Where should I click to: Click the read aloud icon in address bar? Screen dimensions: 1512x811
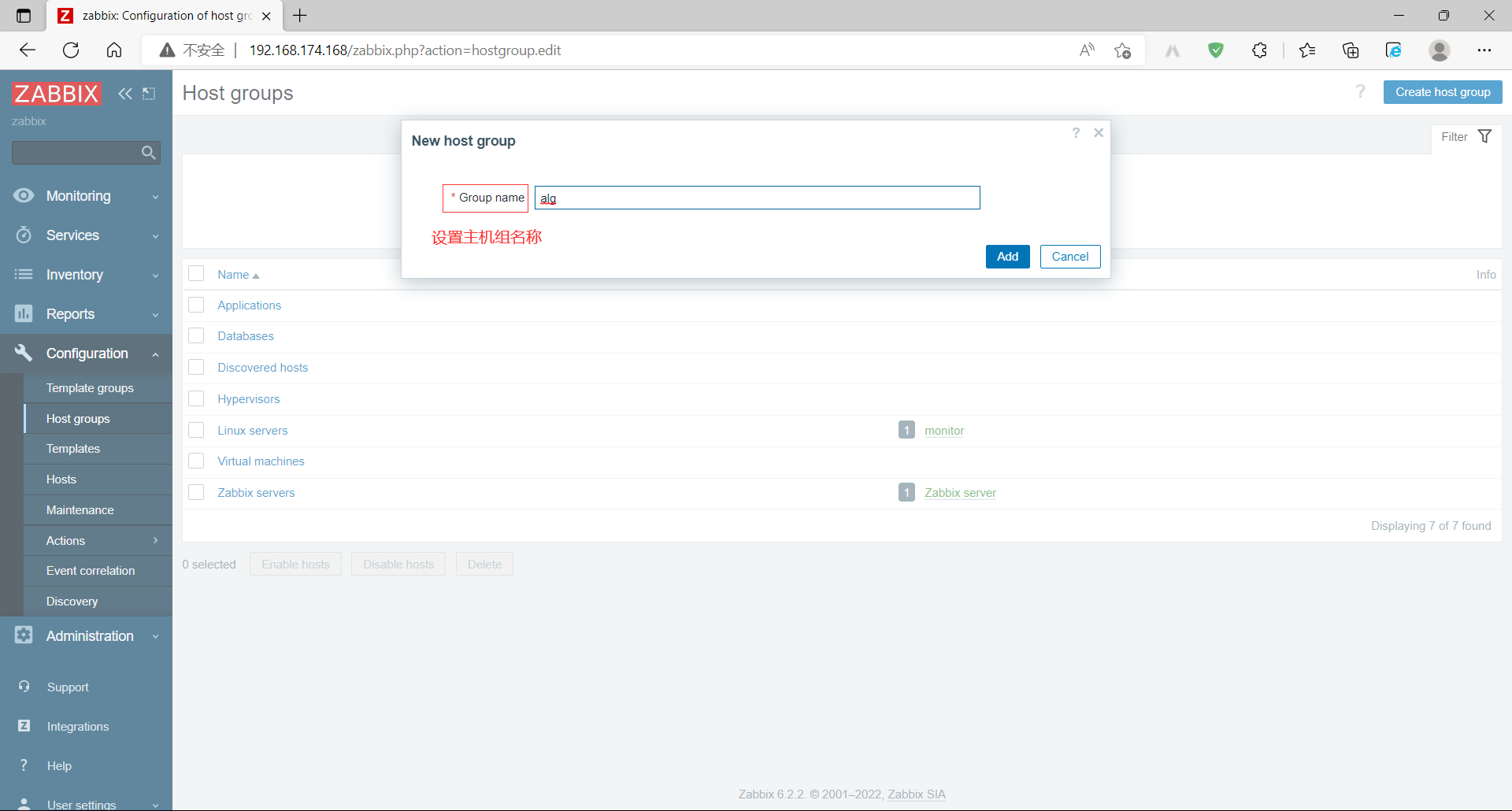(1087, 50)
